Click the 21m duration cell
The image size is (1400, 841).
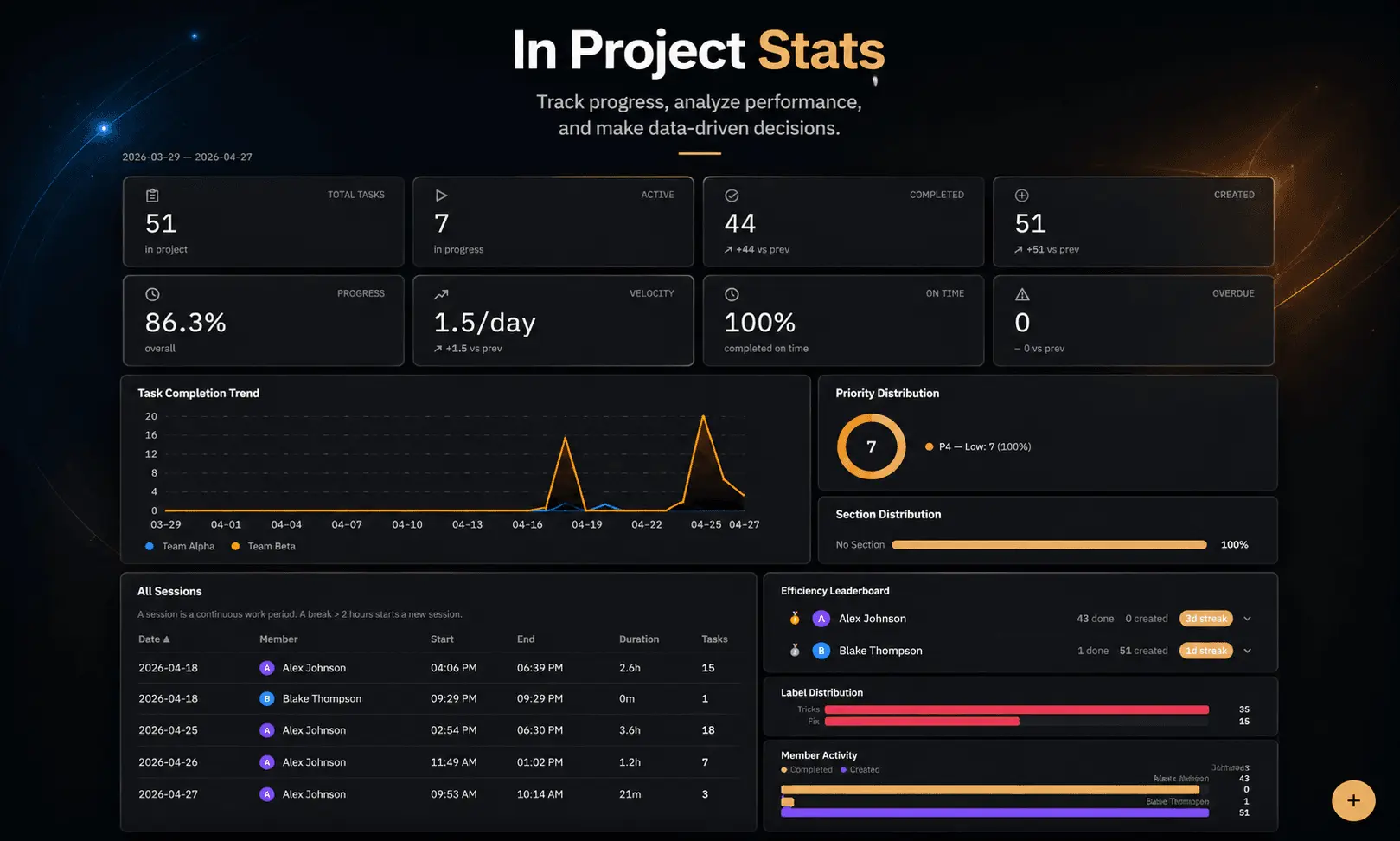coord(630,794)
